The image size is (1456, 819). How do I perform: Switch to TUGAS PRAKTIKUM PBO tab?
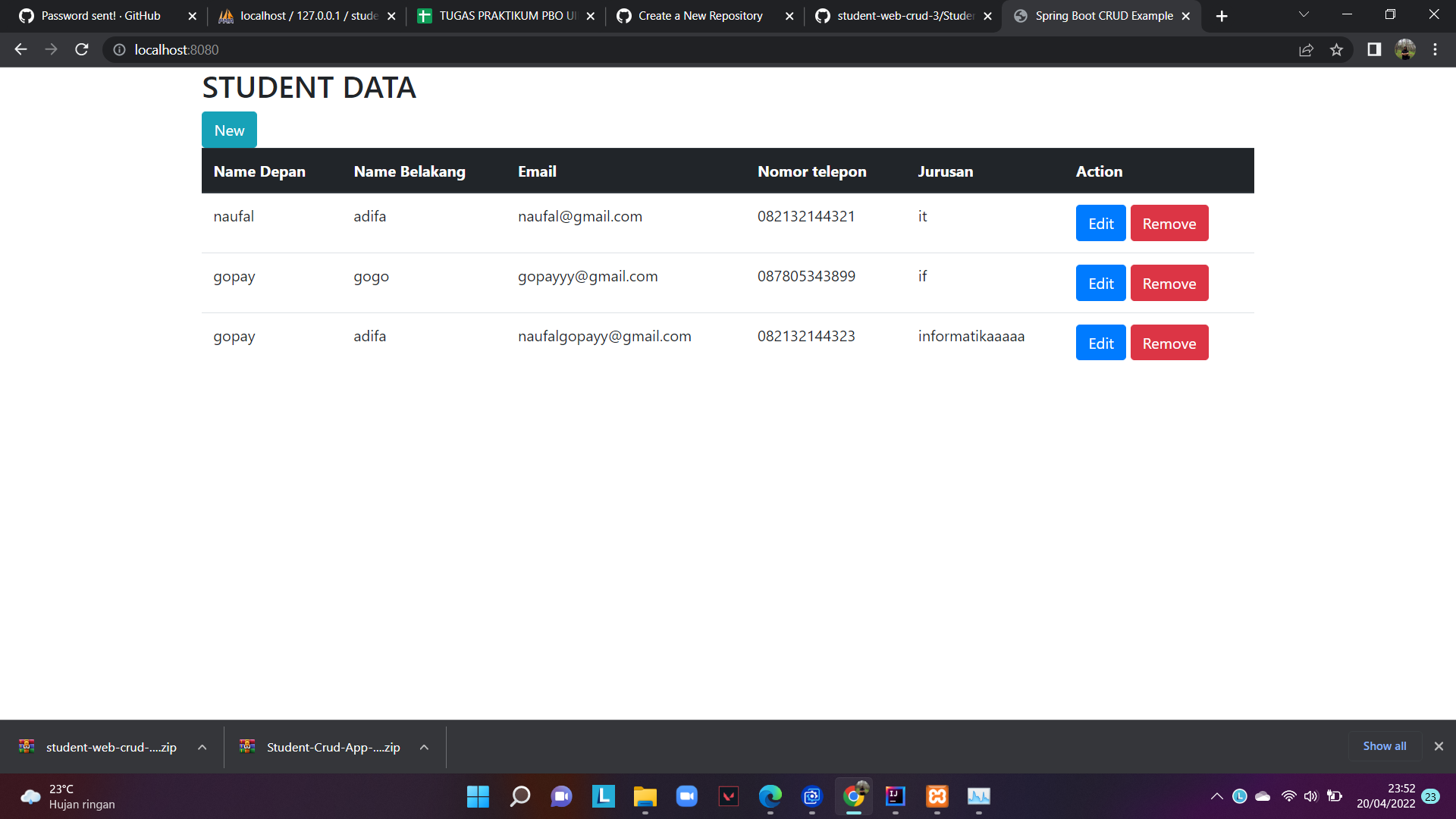click(507, 16)
